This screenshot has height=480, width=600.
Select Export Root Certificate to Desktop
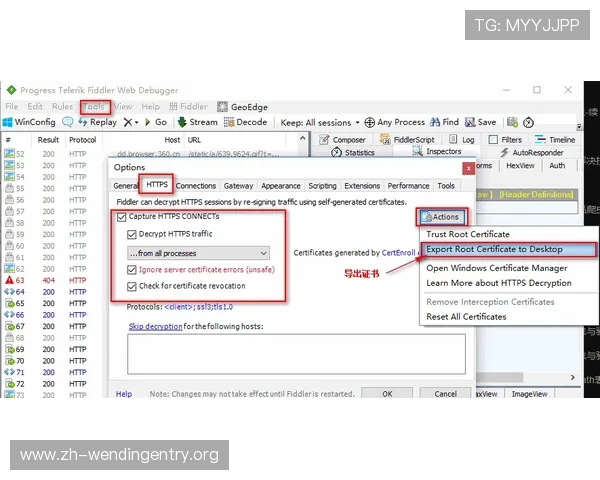tap(494, 249)
